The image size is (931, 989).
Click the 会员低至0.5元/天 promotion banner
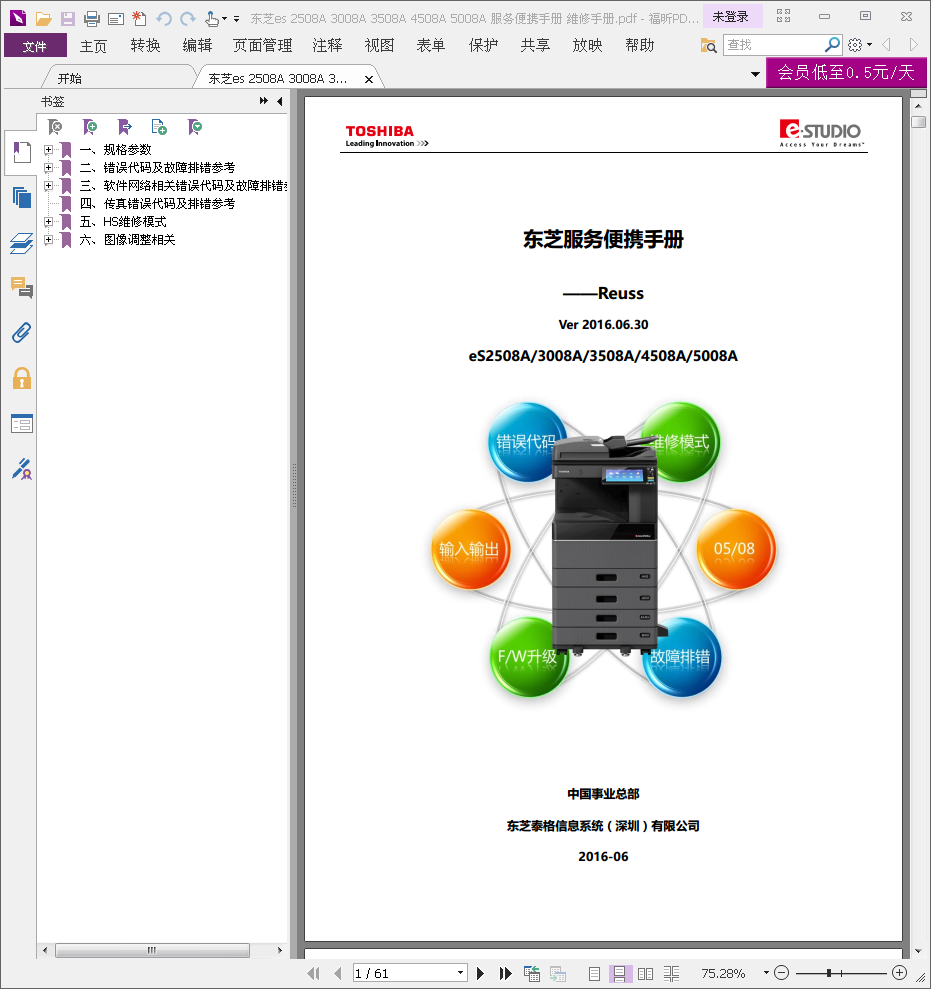pyautogui.click(x=846, y=73)
